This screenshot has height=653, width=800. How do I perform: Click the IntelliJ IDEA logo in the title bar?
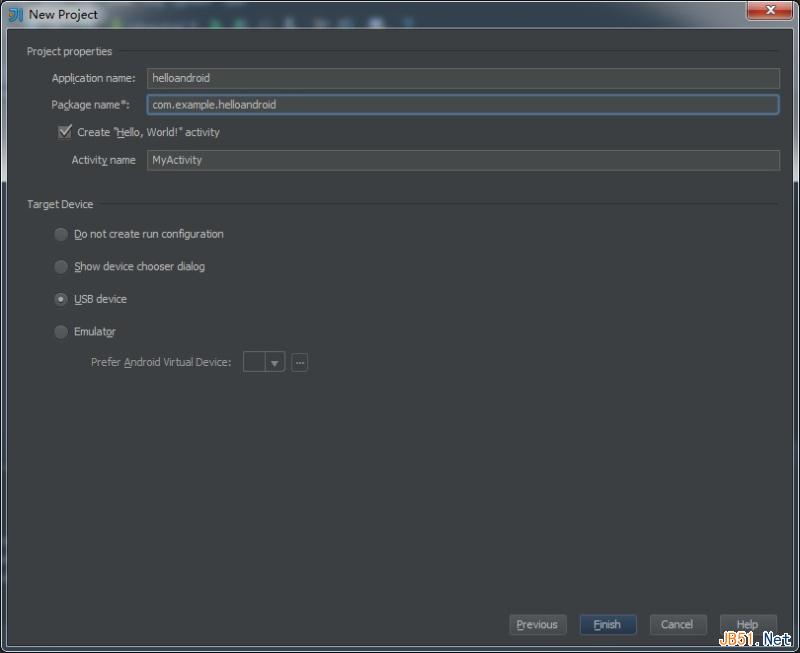pyautogui.click(x=18, y=14)
